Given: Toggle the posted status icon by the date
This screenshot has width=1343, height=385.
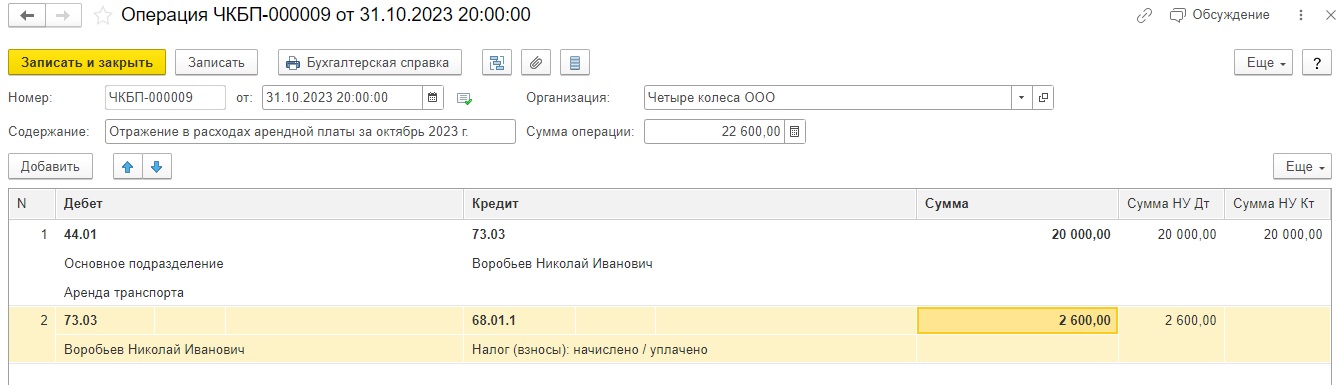Looking at the screenshot, I should click(464, 98).
